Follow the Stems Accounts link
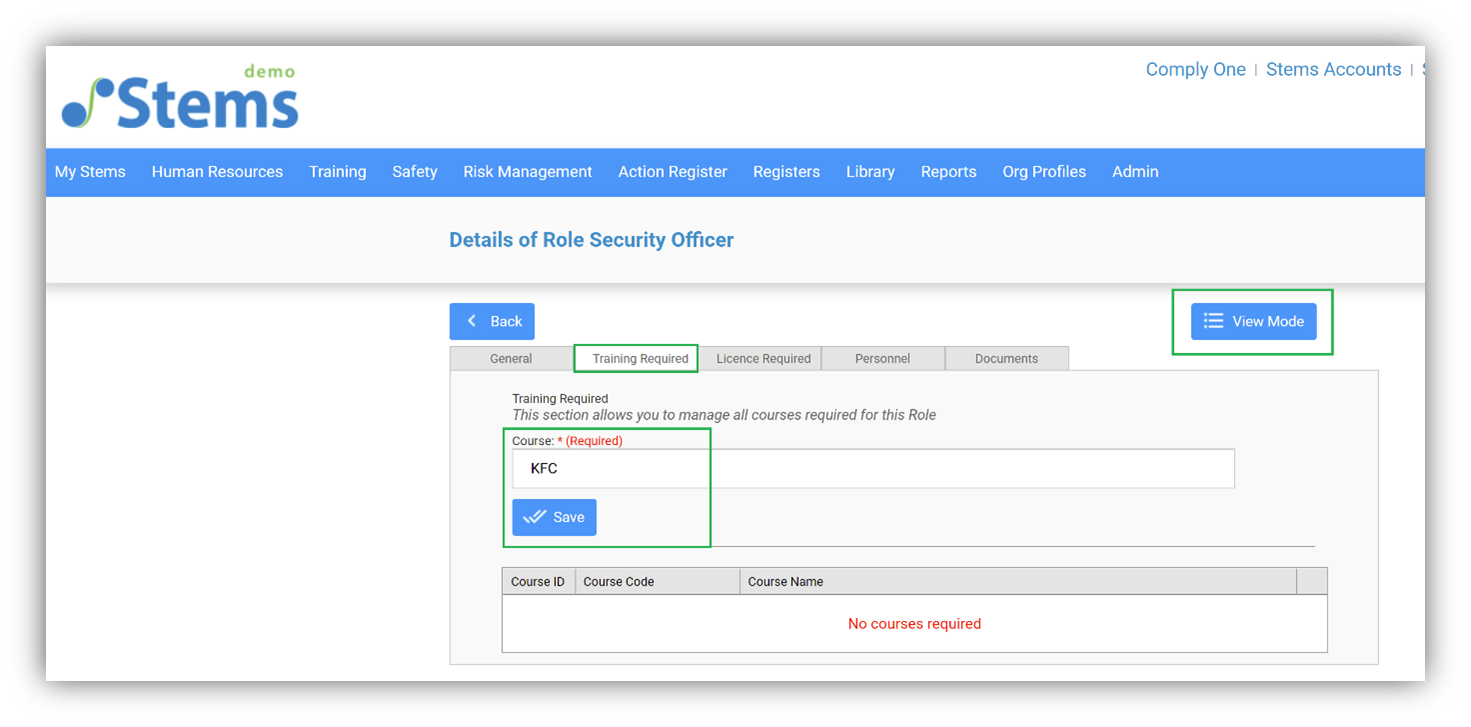The image size is (1471, 727). pos(1333,69)
